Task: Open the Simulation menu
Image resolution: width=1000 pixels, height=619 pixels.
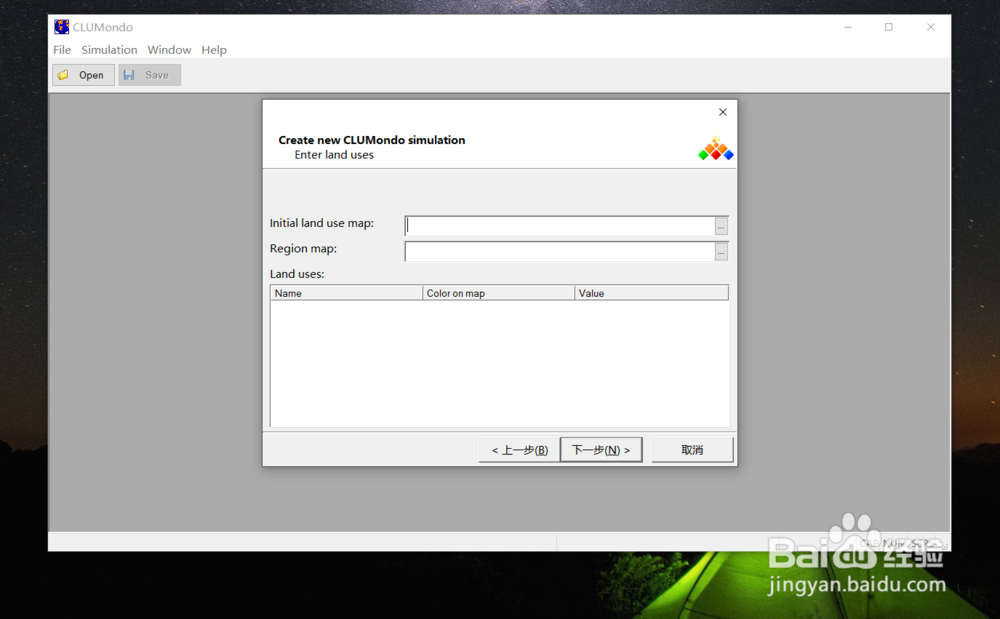Action: (x=109, y=50)
